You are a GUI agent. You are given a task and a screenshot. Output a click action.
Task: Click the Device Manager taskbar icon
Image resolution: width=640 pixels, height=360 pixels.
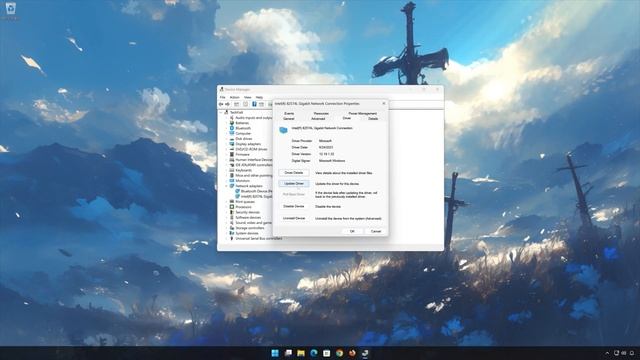pos(365,353)
